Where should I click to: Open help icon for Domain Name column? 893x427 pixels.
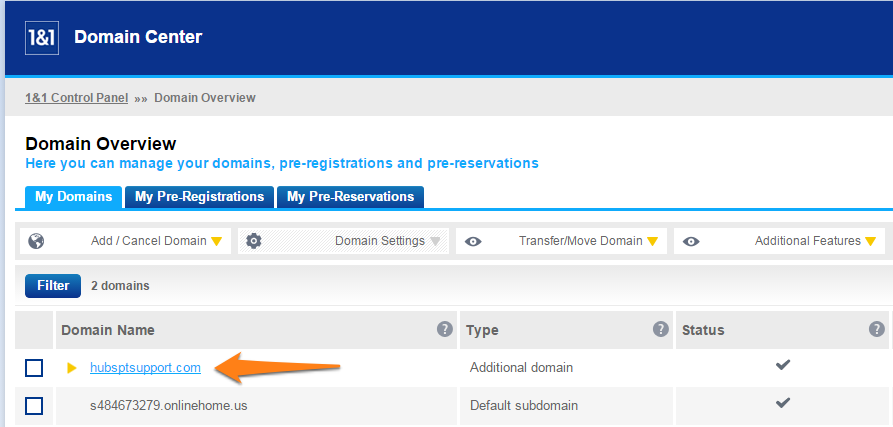coord(445,329)
